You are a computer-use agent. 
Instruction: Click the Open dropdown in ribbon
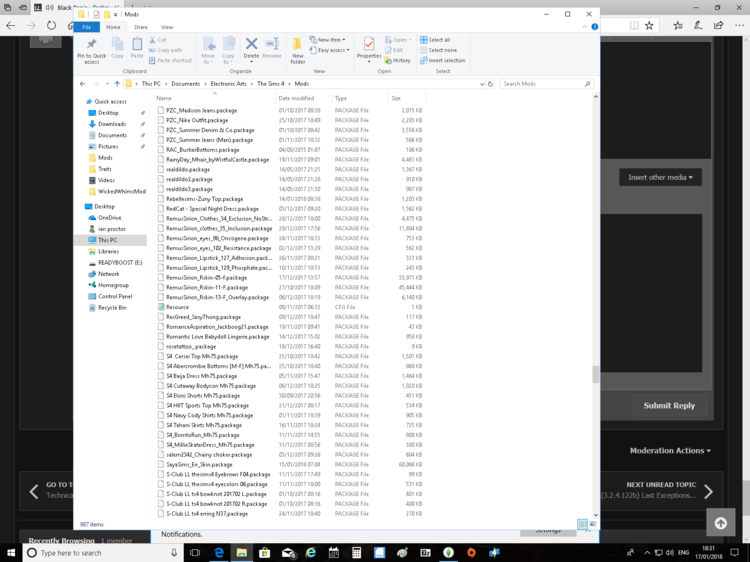[398, 40]
